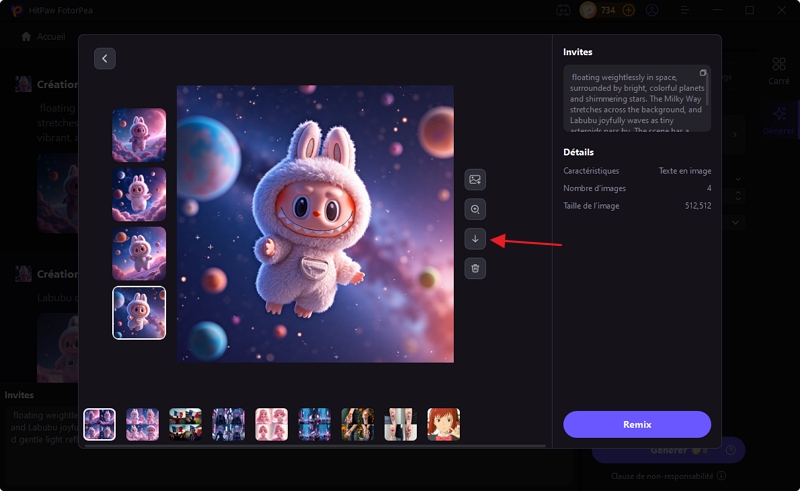Go to the Accueil home tab
800x491 pixels.
point(43,37)
